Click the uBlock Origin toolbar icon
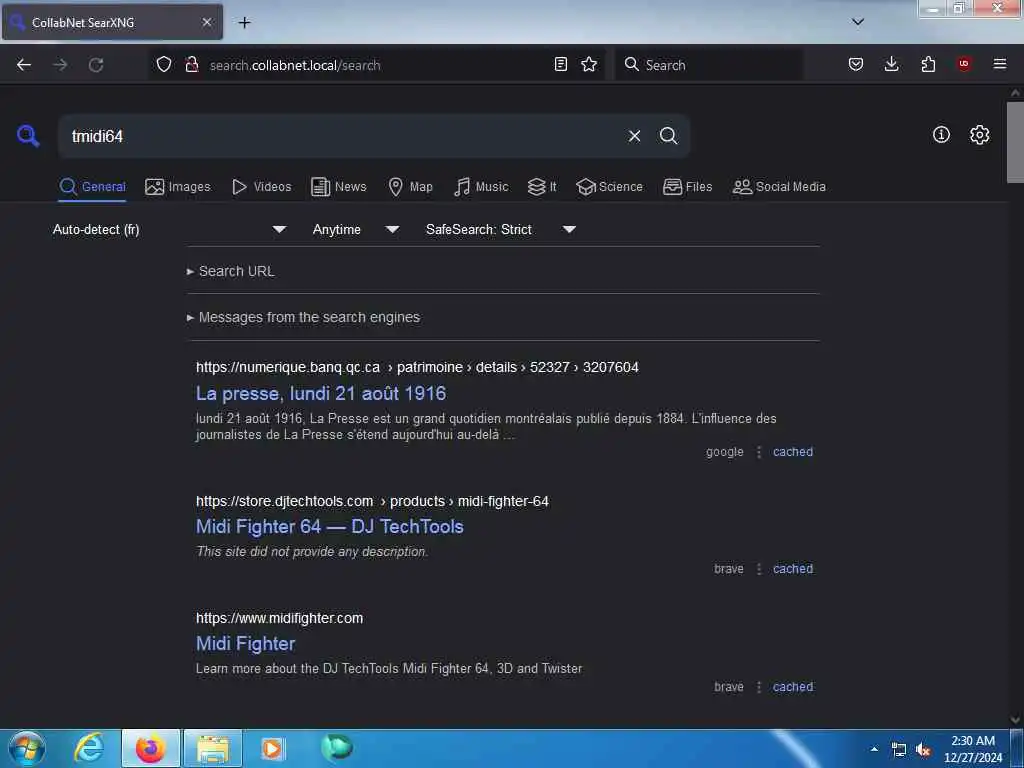The width and height of the screenshot is (1024, 768). 964,64
